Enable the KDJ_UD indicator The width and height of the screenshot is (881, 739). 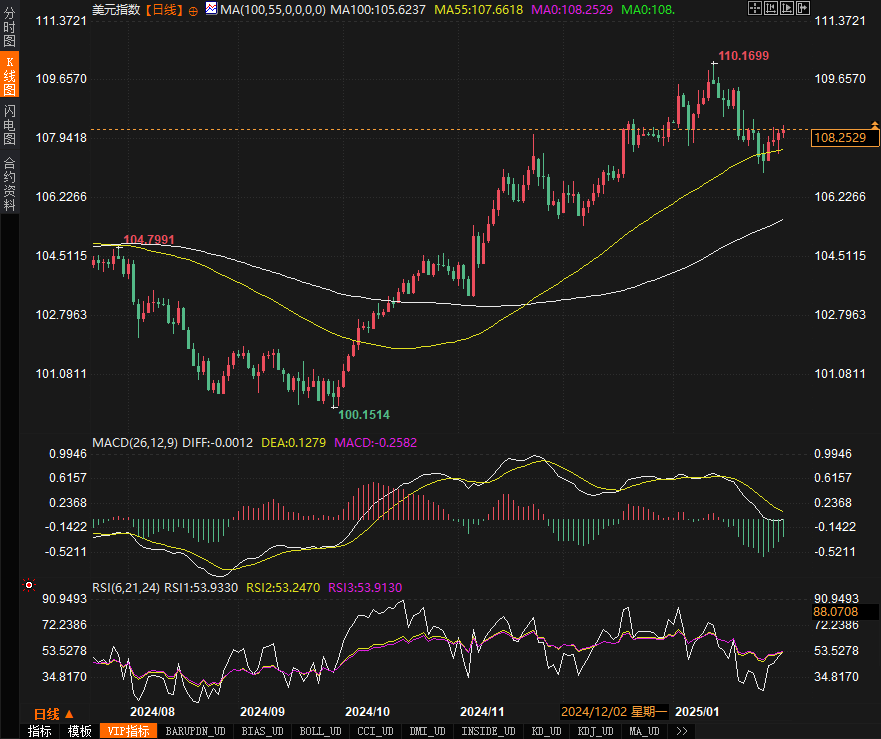(x=596, y=731)
